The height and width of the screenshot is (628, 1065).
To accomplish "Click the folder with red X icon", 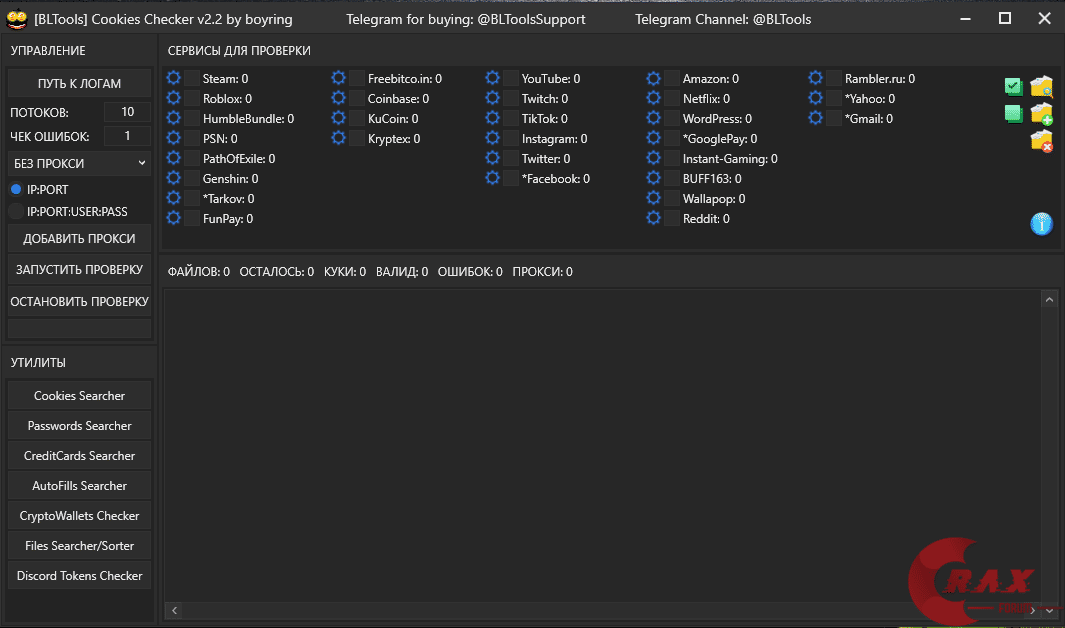I will point(1041,141).
